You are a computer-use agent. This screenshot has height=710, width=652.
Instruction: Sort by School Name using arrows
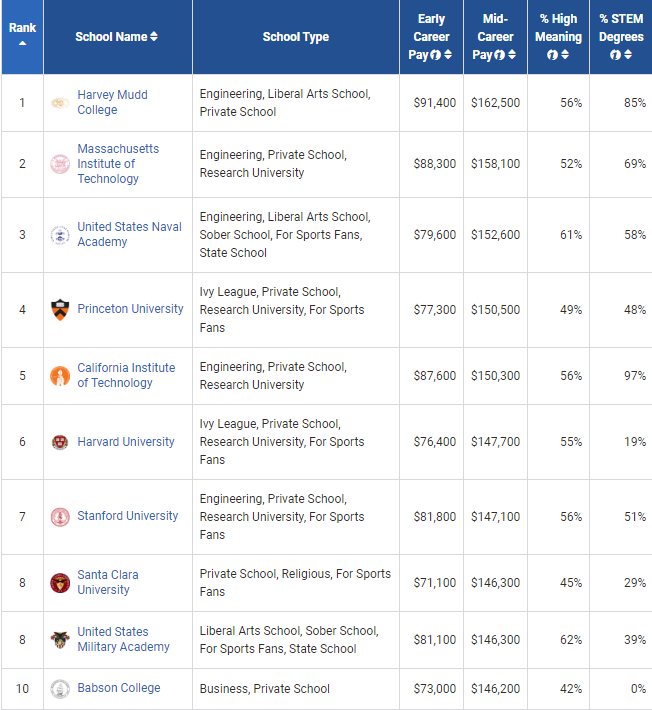coord(154,37)
